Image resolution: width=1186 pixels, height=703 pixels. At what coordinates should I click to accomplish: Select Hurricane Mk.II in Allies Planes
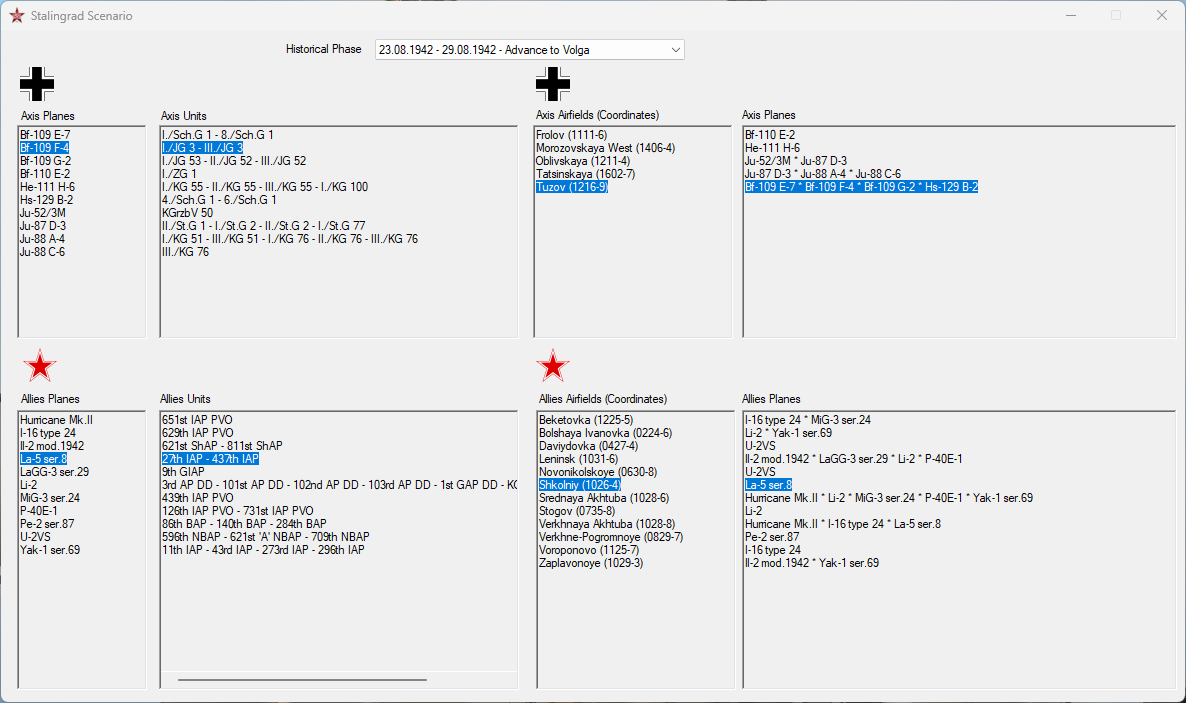click(x=57, y=420)
